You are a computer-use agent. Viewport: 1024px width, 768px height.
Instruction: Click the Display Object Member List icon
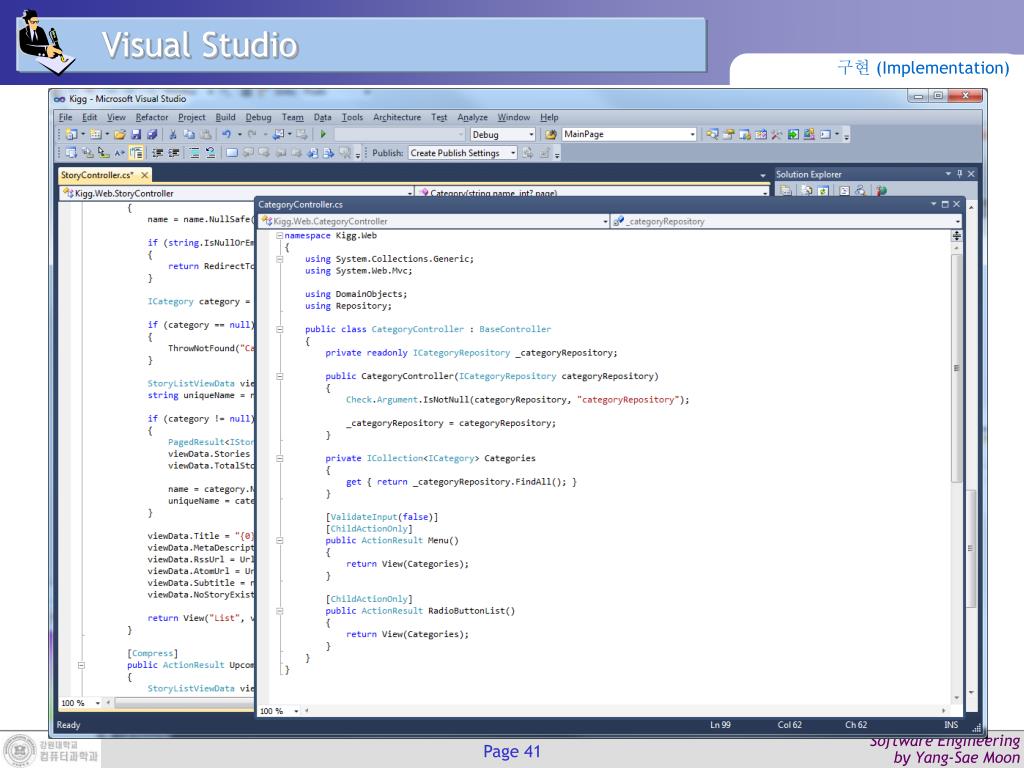pos(71,153)
